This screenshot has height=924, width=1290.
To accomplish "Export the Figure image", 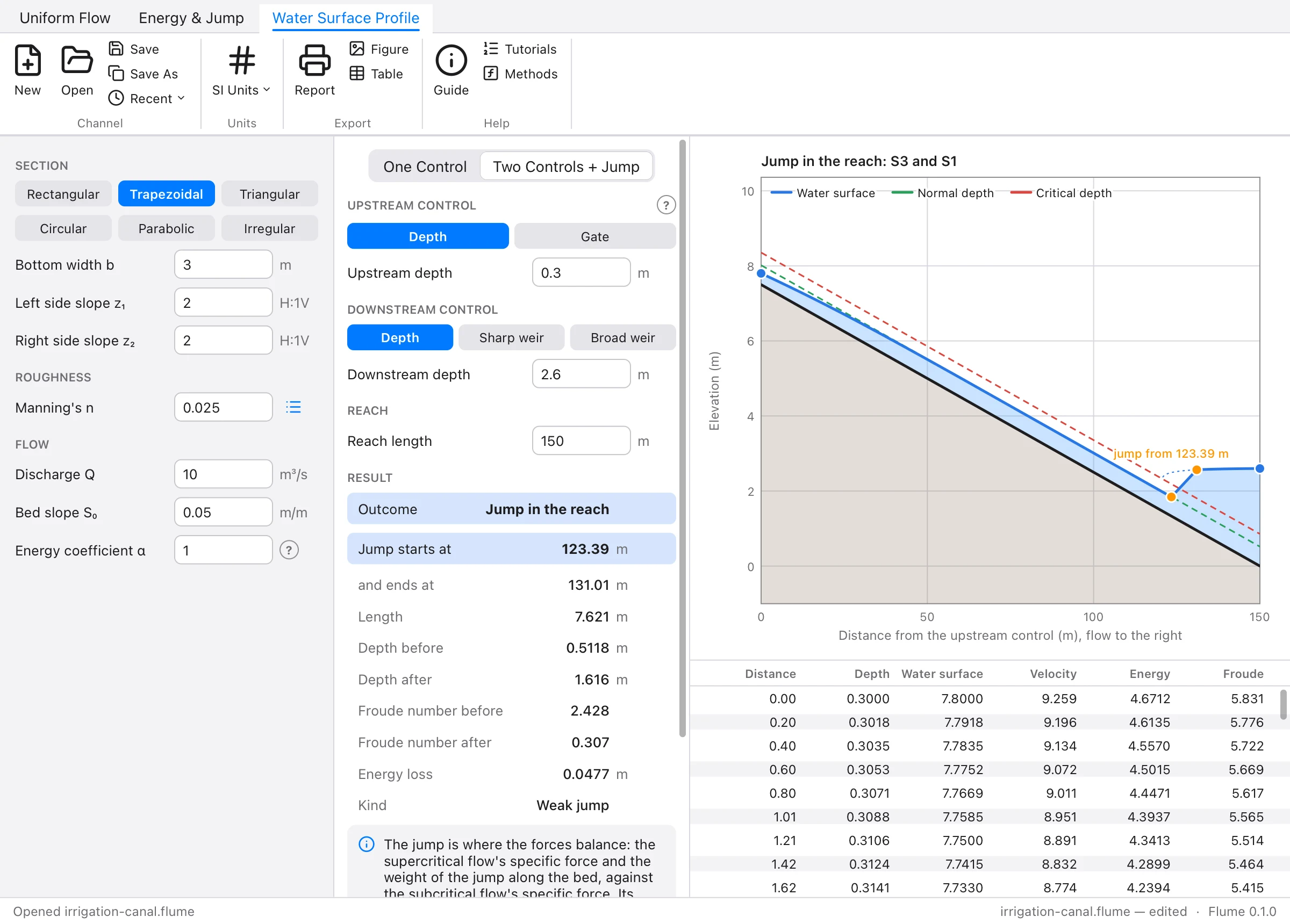I will tap(379, 49).
